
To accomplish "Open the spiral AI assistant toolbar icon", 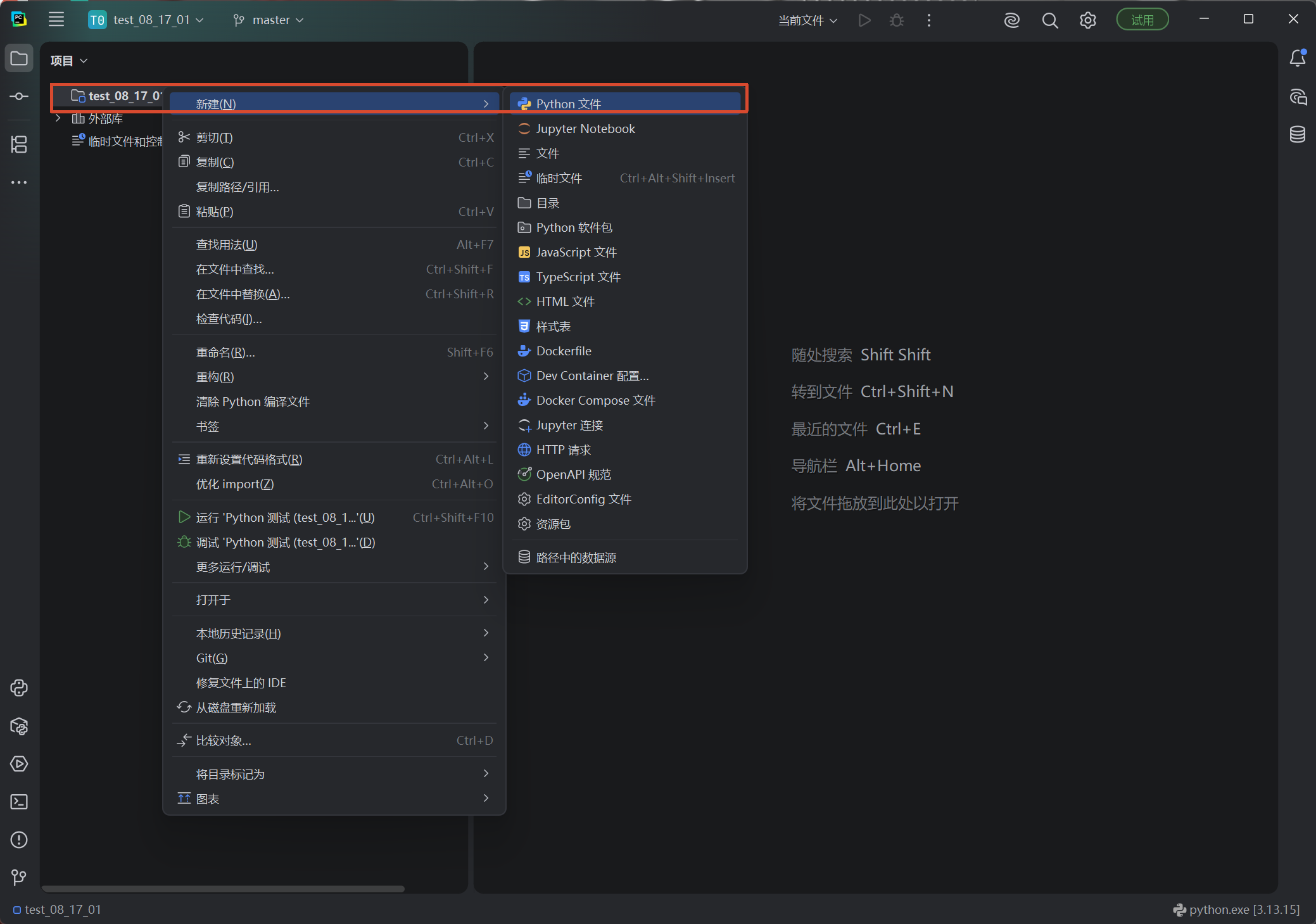I will [1012, 20].
